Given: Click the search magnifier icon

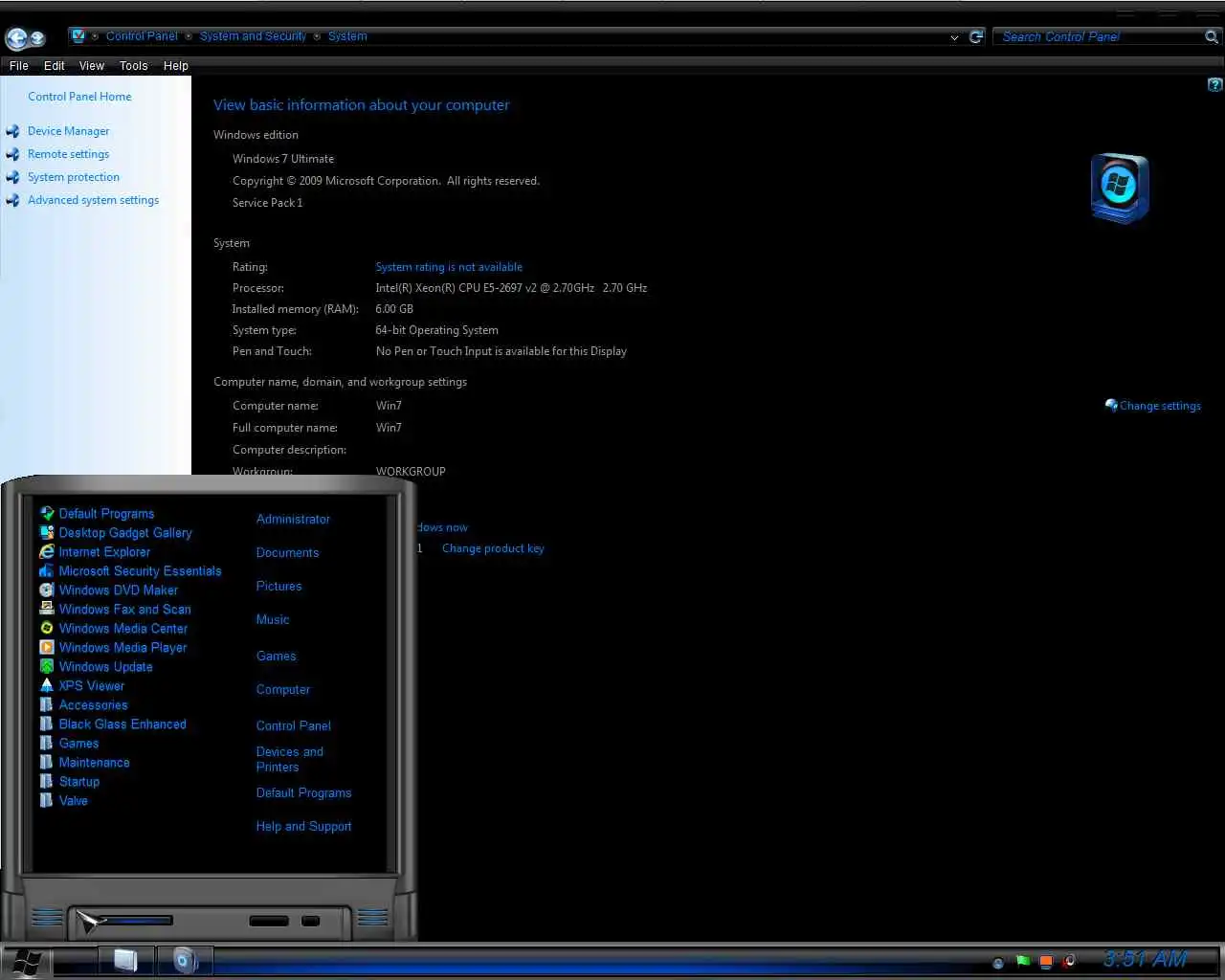Looking at the screenshot, I should 1211,36.
